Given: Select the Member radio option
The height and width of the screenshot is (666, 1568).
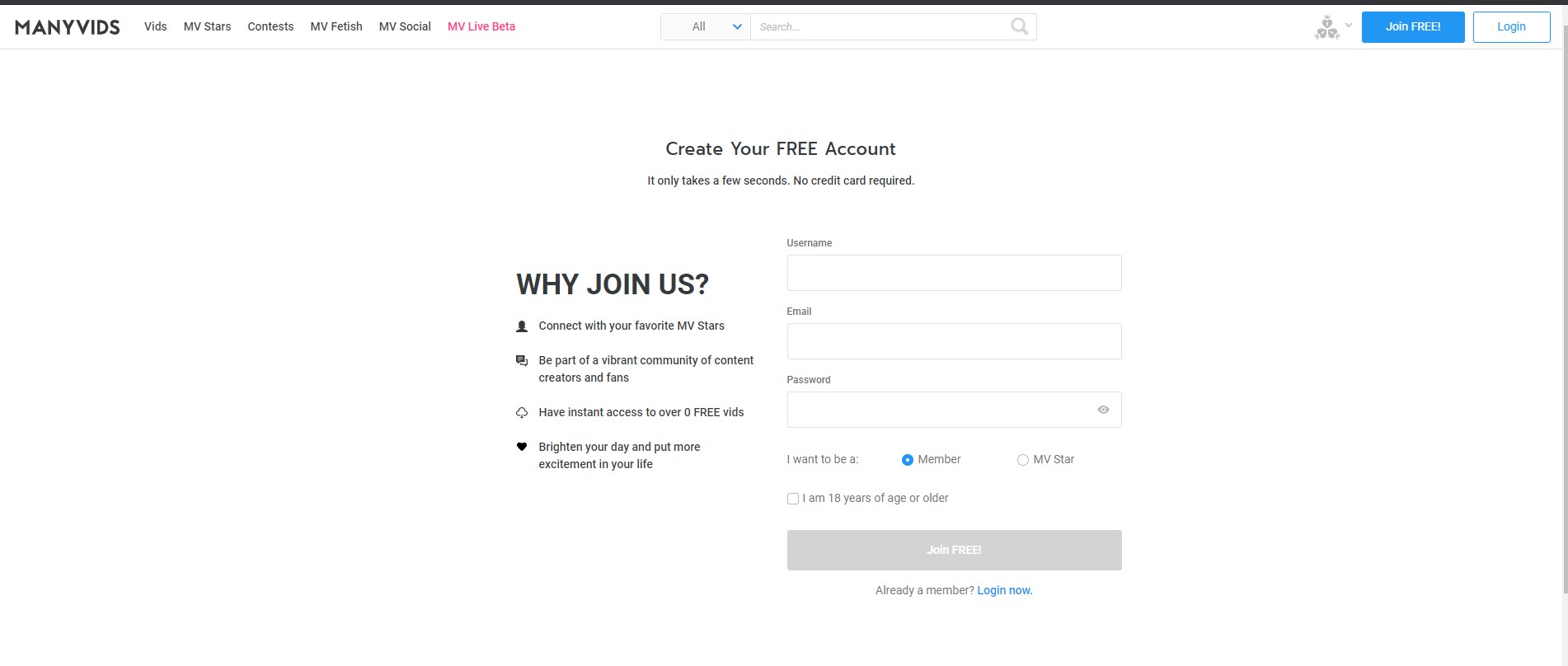Looking at the screenshot, I should point(908,460).
